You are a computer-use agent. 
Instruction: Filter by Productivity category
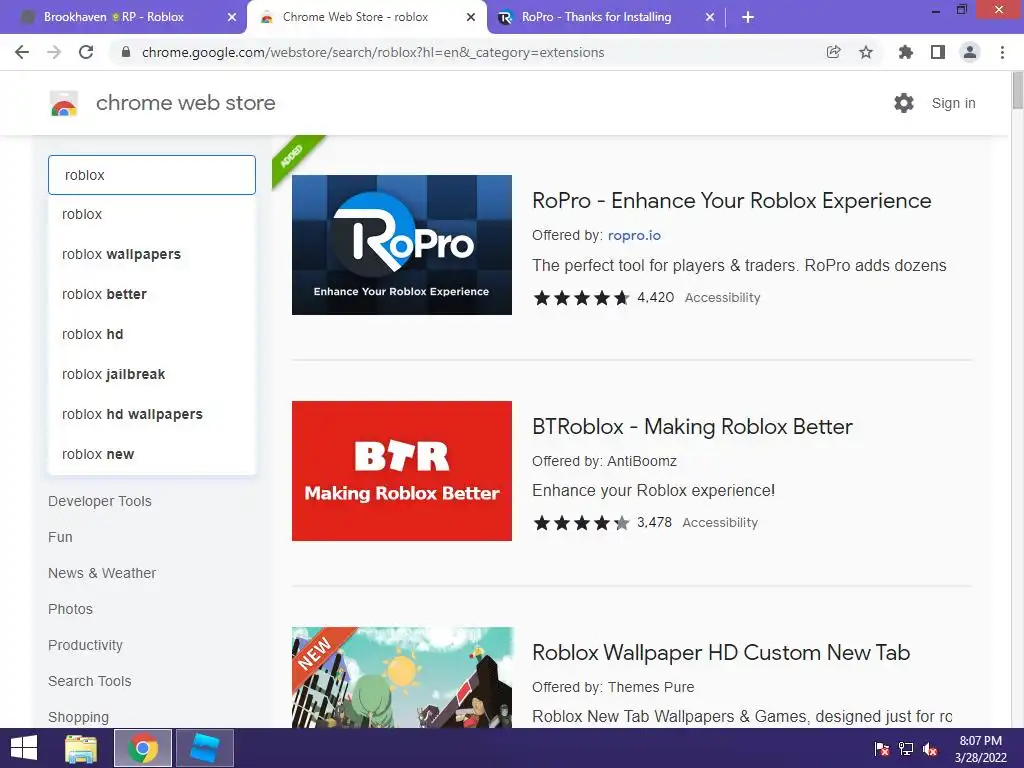86,645
